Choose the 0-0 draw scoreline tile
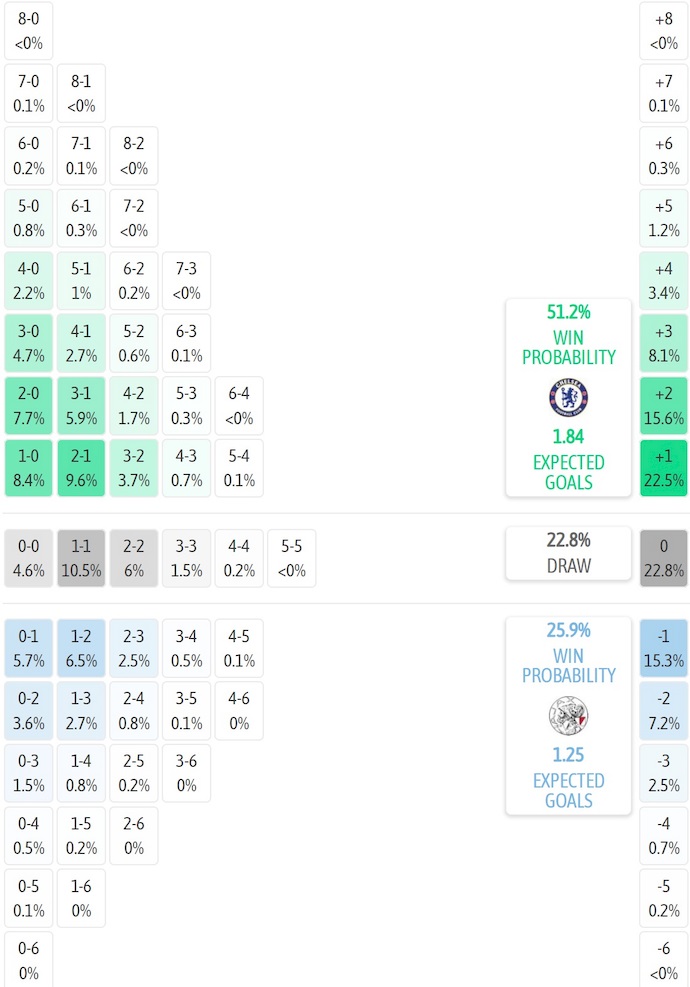The width and height of the screenshot is (690, 987). 29,558
